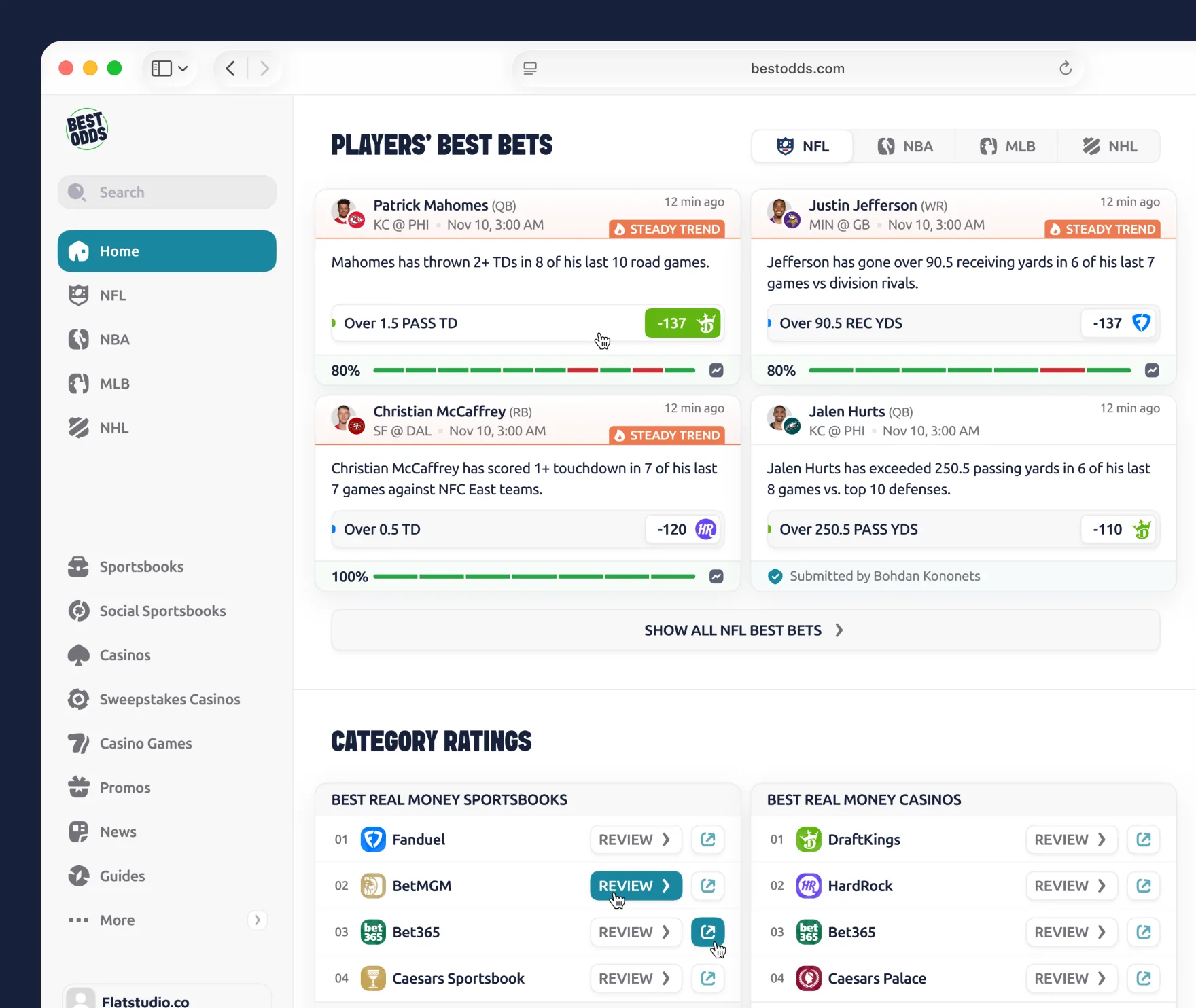Visit Fanduel via external link icon
This screenshot has width=1196, height=1008.
point(708,840)
